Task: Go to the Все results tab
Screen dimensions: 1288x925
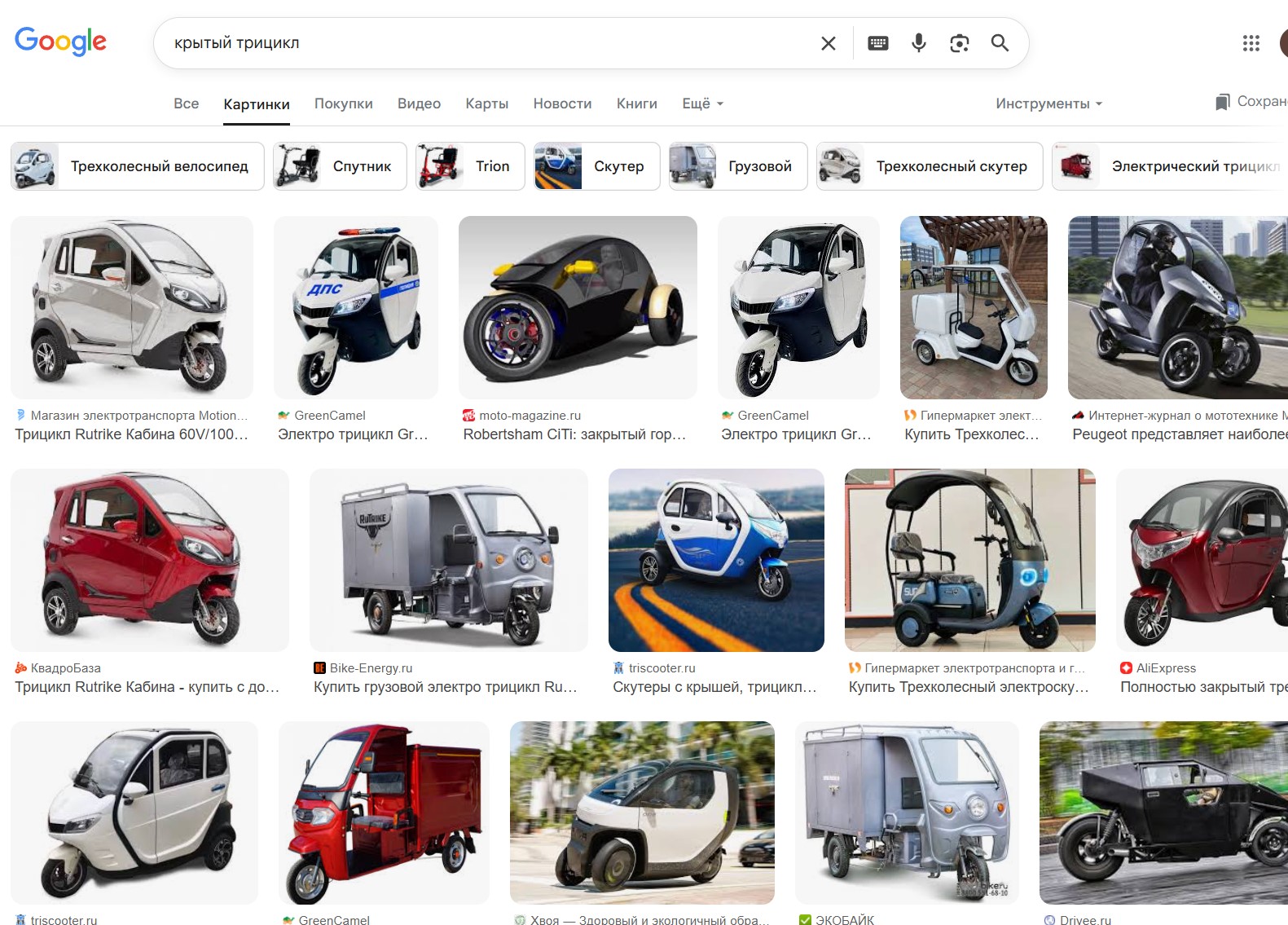Action: coord(186,104)
